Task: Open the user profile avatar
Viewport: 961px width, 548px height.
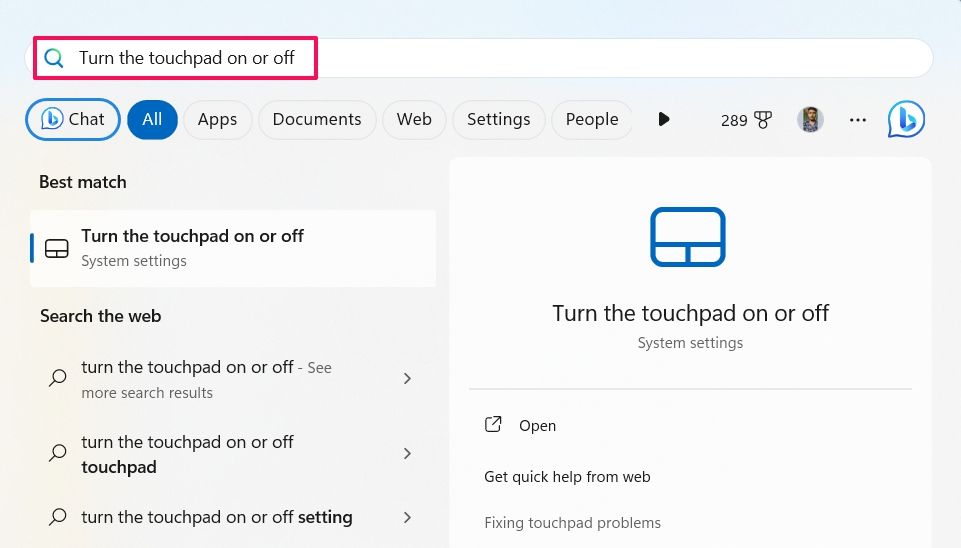Action: [x=810, y=120]
